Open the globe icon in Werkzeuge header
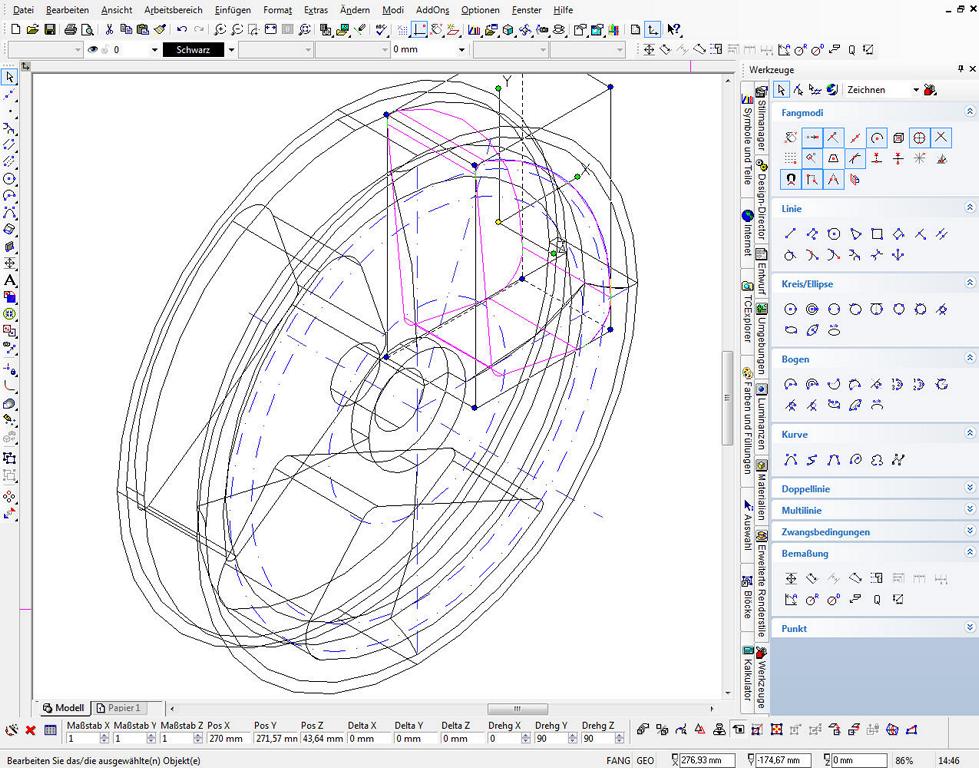The image size is (979, 768). click(832, 90)
